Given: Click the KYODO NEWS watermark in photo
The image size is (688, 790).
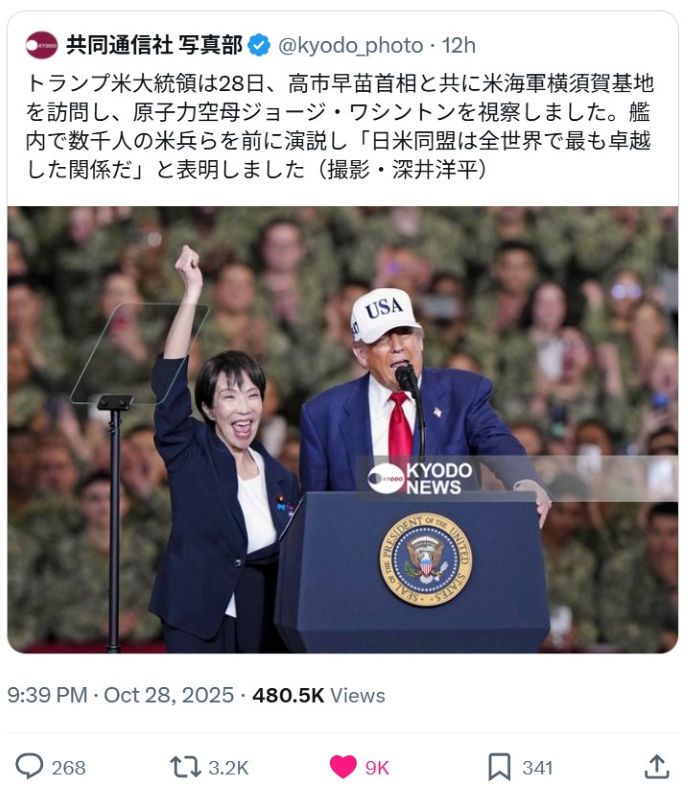Looking at the screenshot, I should pyautogui.click(x=420, y=478).
